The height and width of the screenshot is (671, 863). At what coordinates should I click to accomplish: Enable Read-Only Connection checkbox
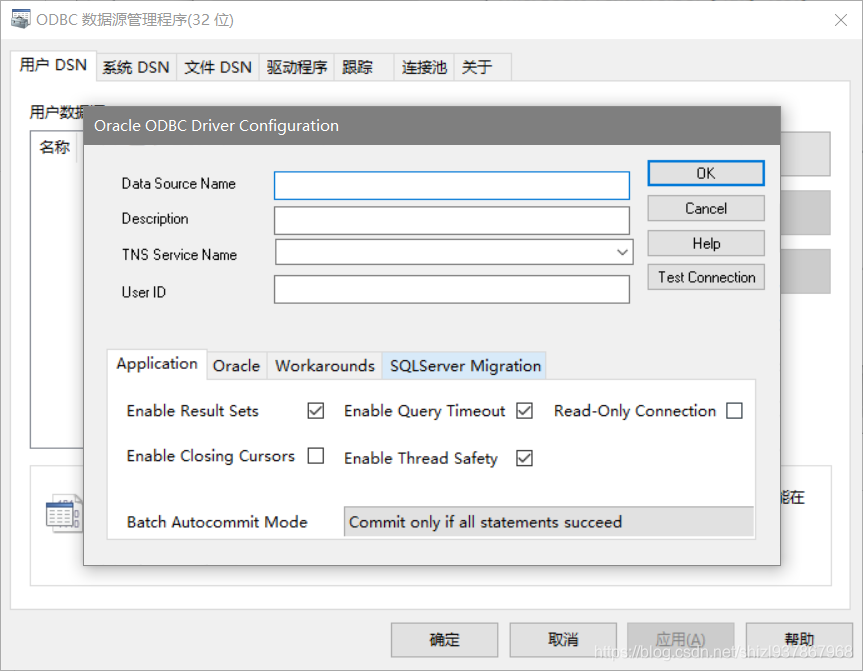pos(734,411)
